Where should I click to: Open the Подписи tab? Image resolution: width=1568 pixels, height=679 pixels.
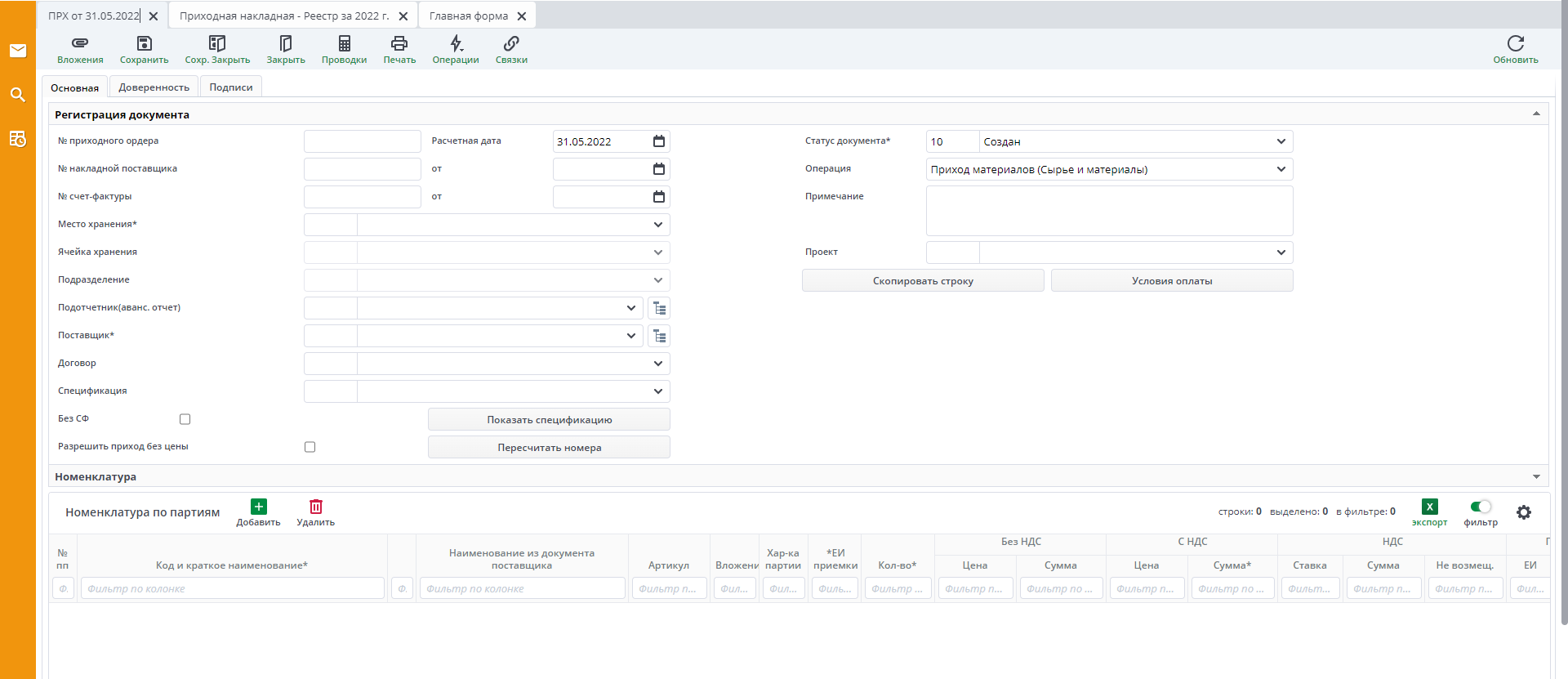[x=231, y=87]
